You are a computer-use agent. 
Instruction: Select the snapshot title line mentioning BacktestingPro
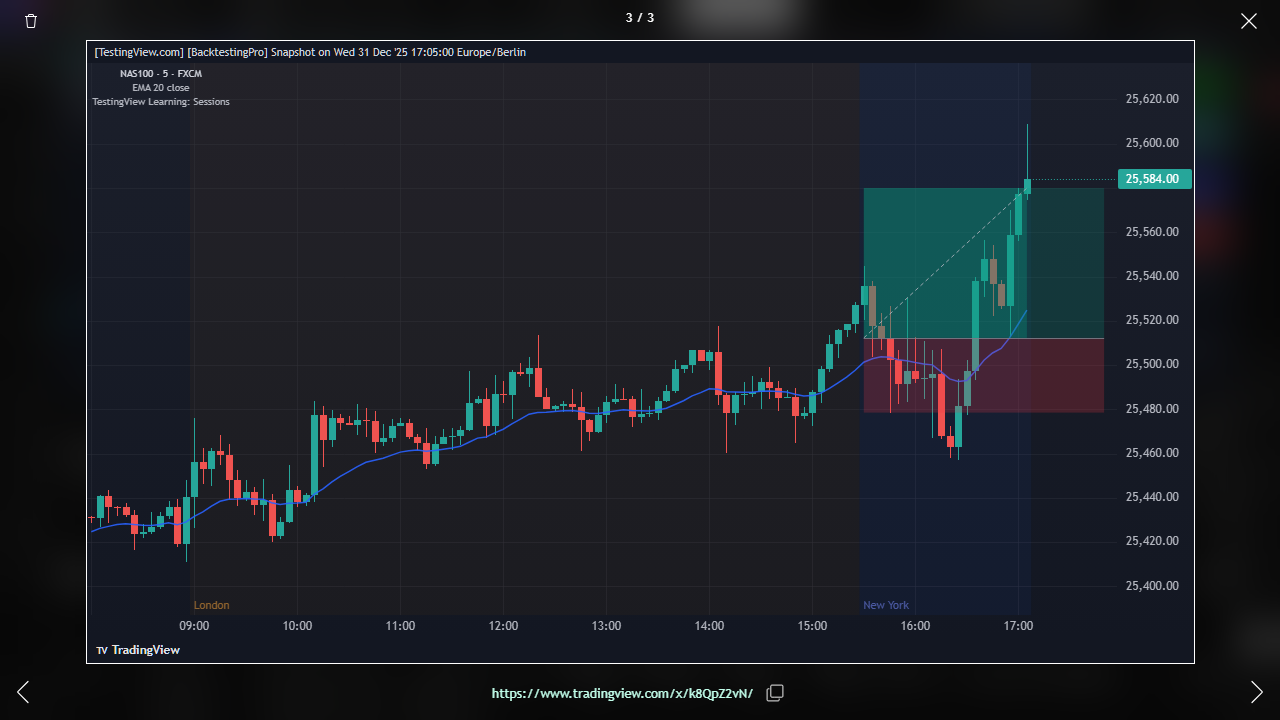[x=310, y=52]
